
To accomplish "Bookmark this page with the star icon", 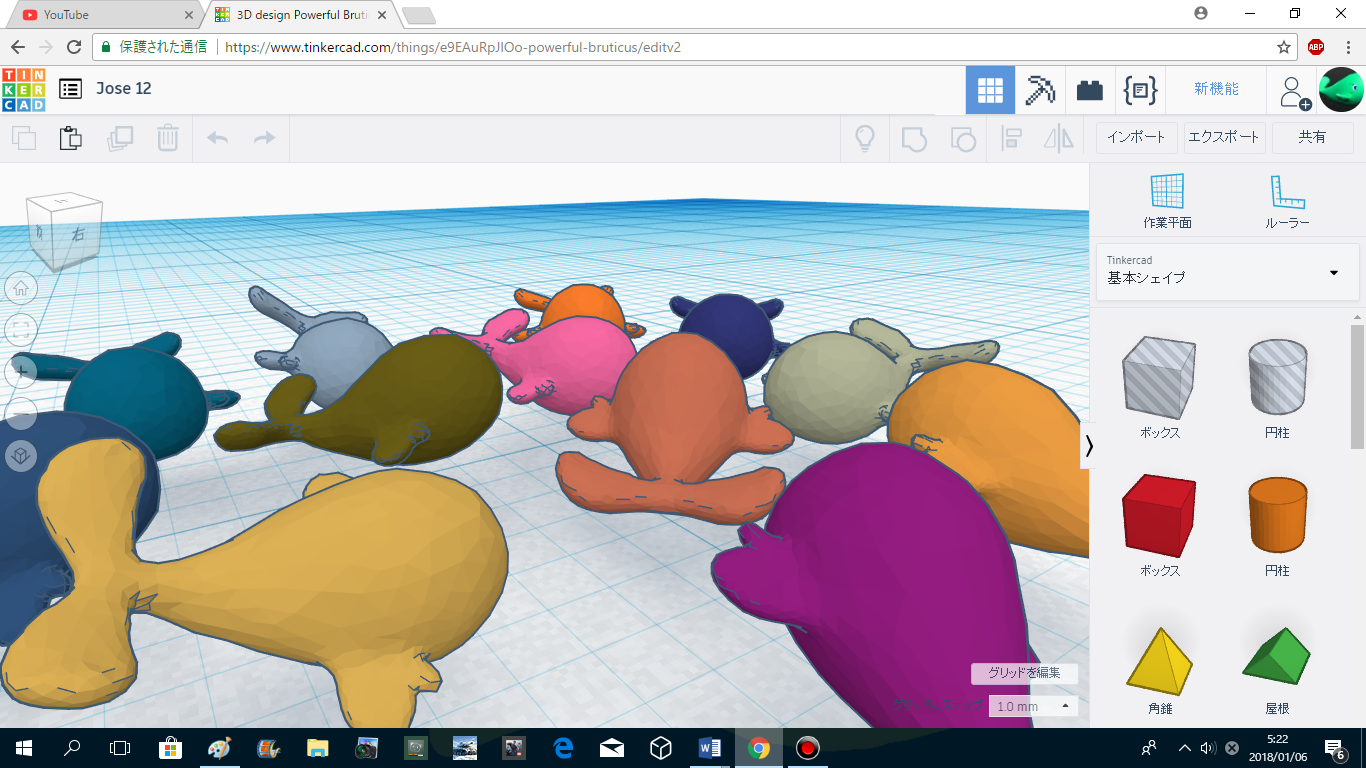I will click(x=1284, y=47).
